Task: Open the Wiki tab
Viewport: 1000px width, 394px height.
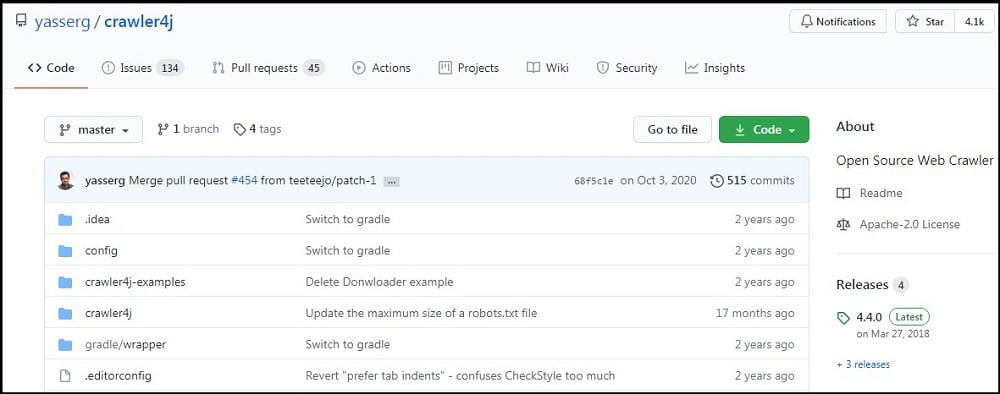Action: [x=547, y=68]
